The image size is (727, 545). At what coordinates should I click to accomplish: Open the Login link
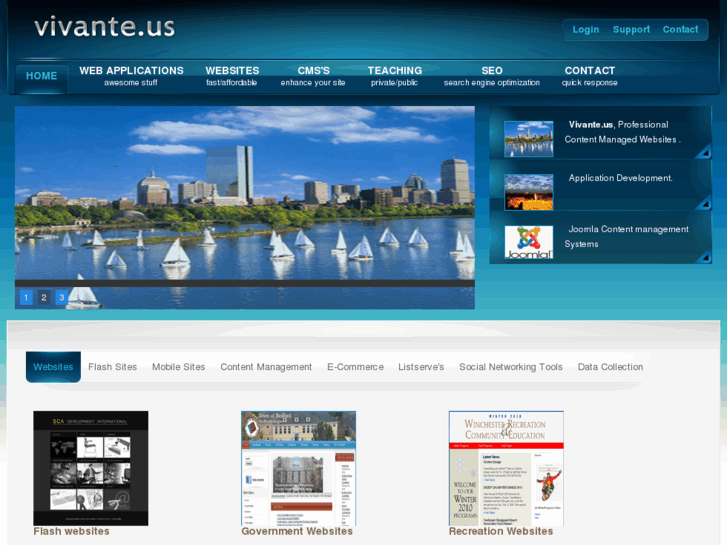586,30
